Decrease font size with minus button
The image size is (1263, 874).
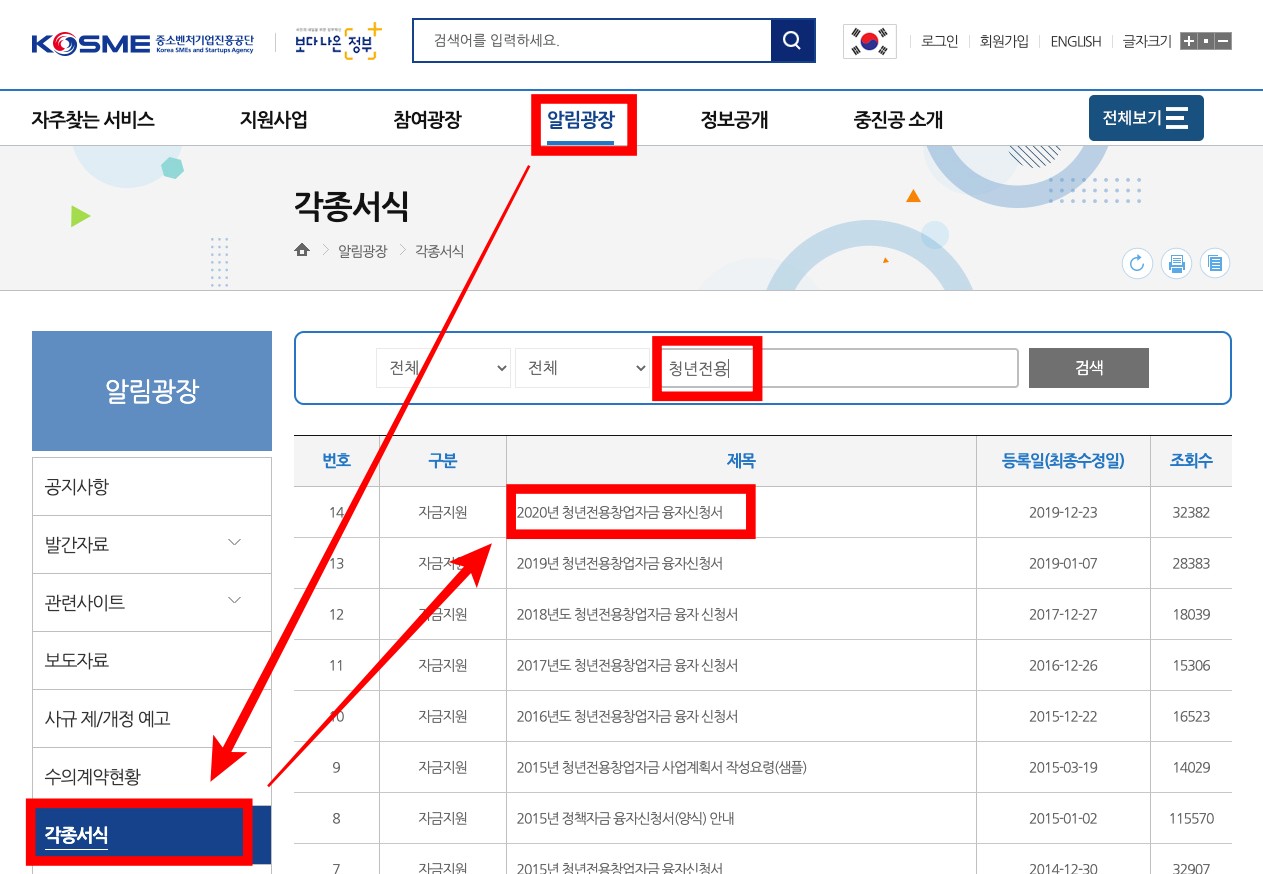pos(1223,41)
